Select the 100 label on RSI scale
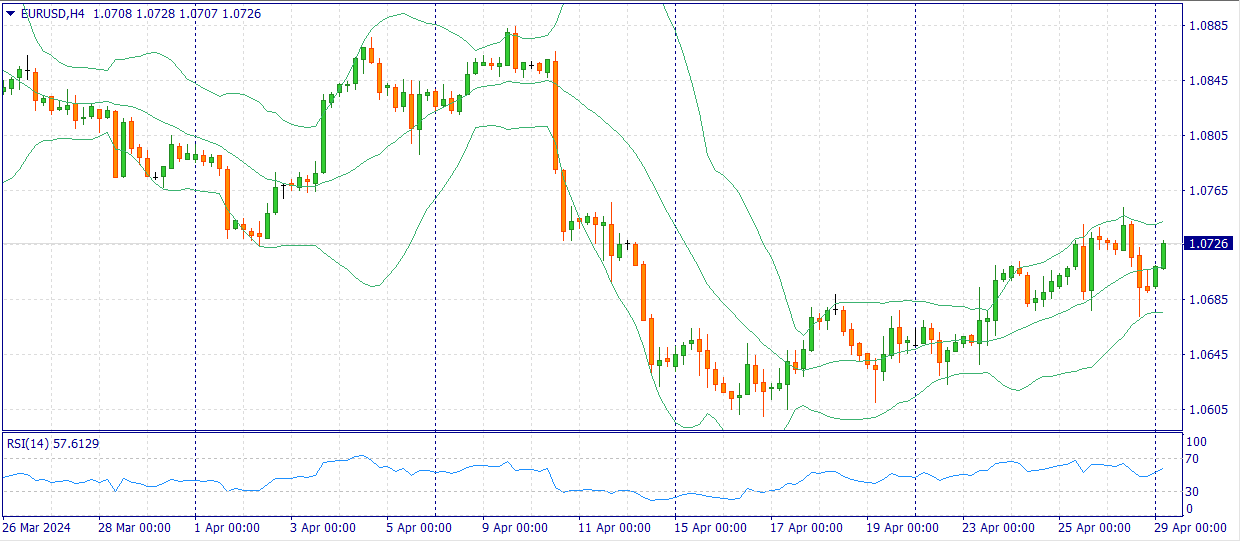The image size is (1241, 541). click(x=1195, y=442)
